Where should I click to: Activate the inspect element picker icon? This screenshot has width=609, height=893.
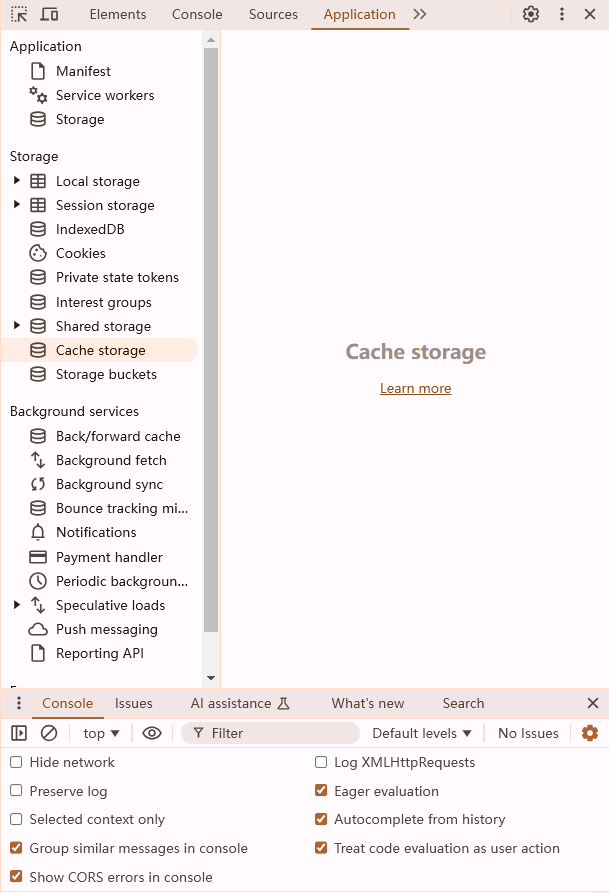(19, 14)
